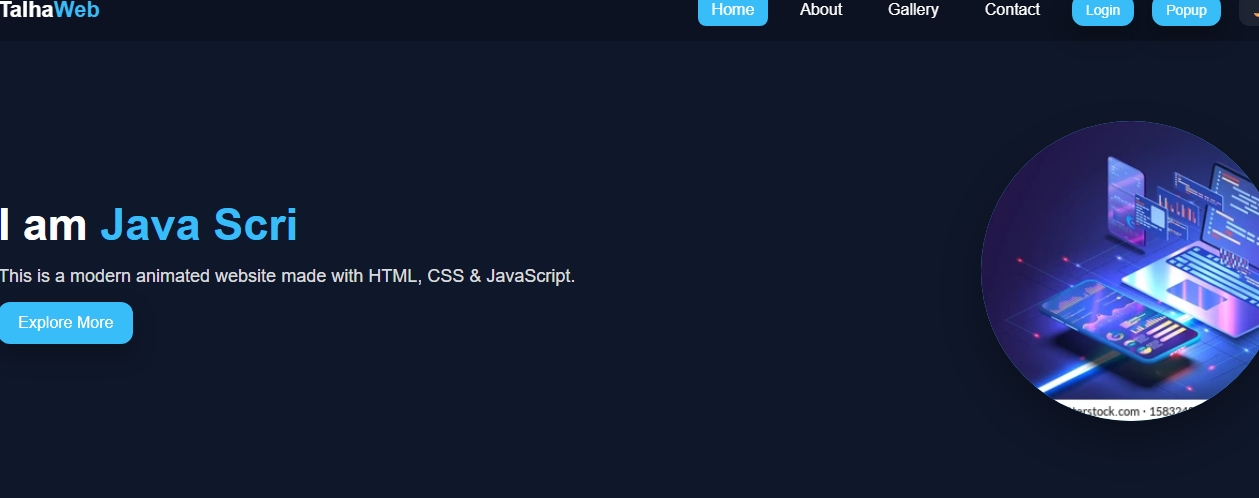Go to the About section
1259x498 pixels.
point(821,10)
